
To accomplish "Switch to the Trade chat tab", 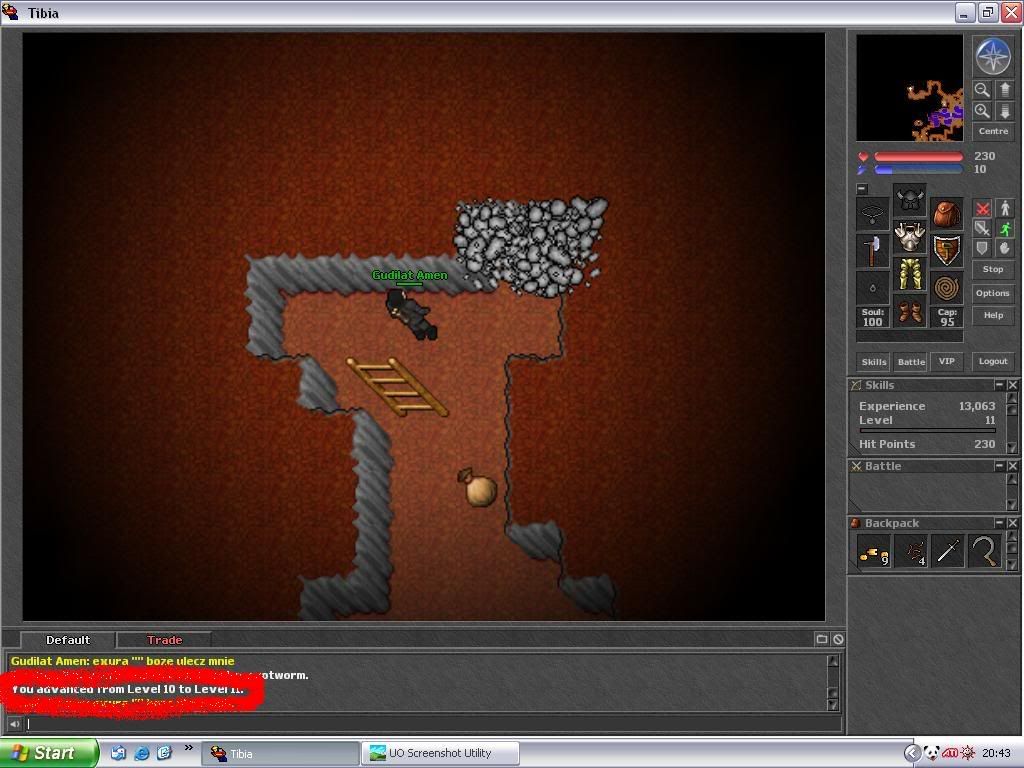I will [x=164, y=640].
